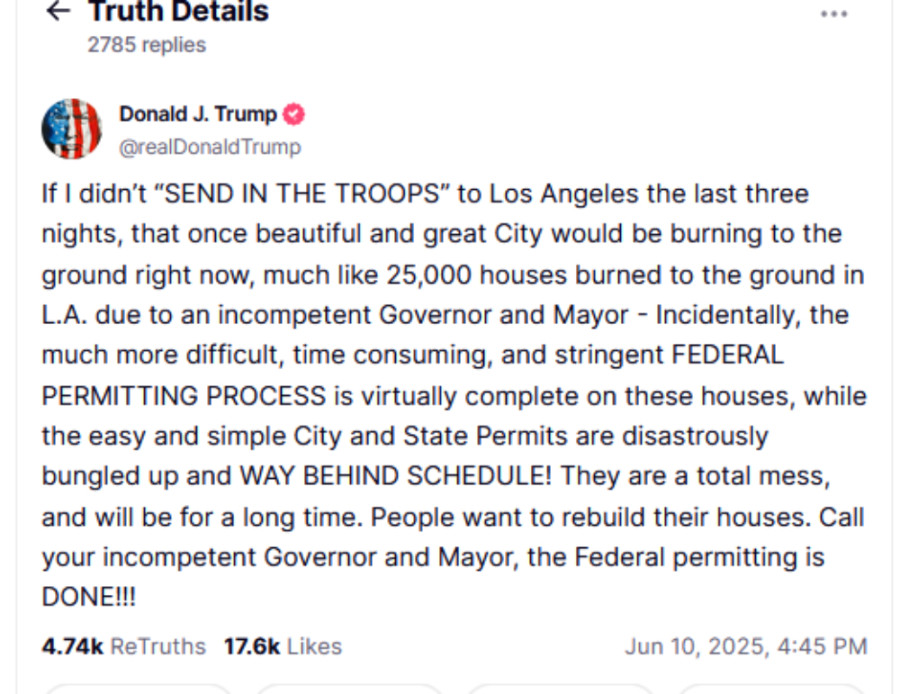This screenshot has width=900, height=694.
Task: Click the word Likes next to its count
Action: tap(314, 647)
